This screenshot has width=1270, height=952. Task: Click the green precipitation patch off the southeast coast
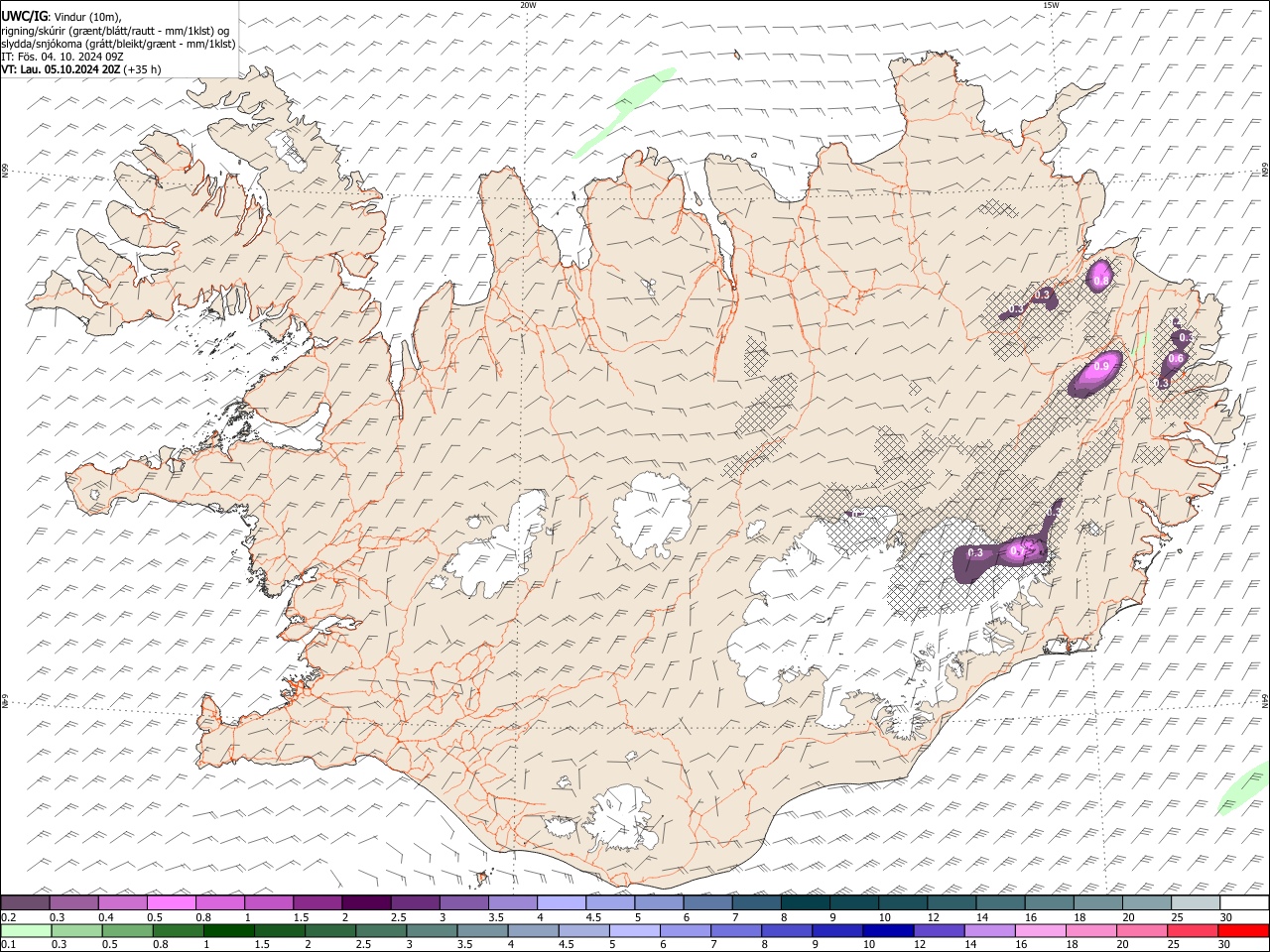coord(1243,789)
